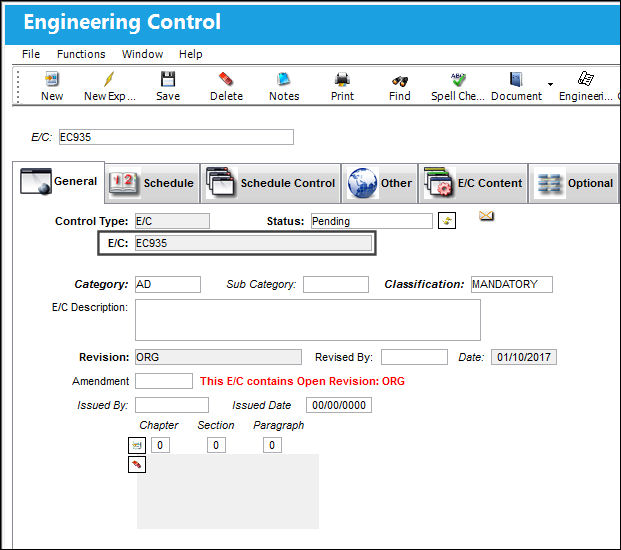Image resolution: width=621 pixels, height=550 pixels.
Task: Click the New Exp... lightning icon
Action: (x=109, y=79)
